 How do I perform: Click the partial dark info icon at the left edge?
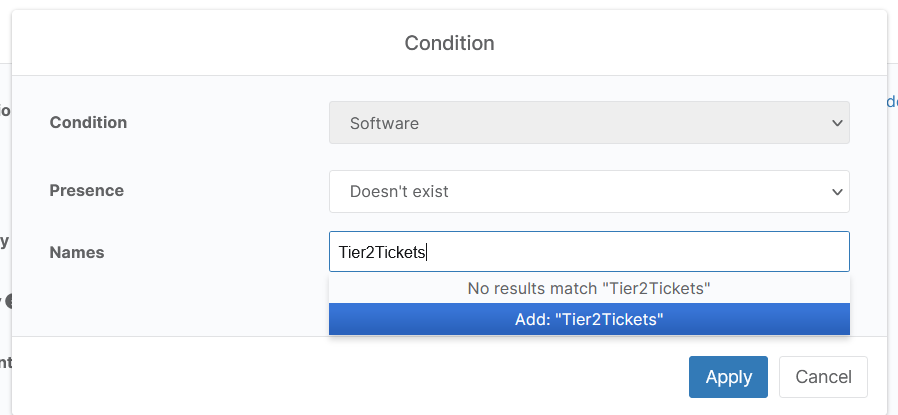pos(8,302)
